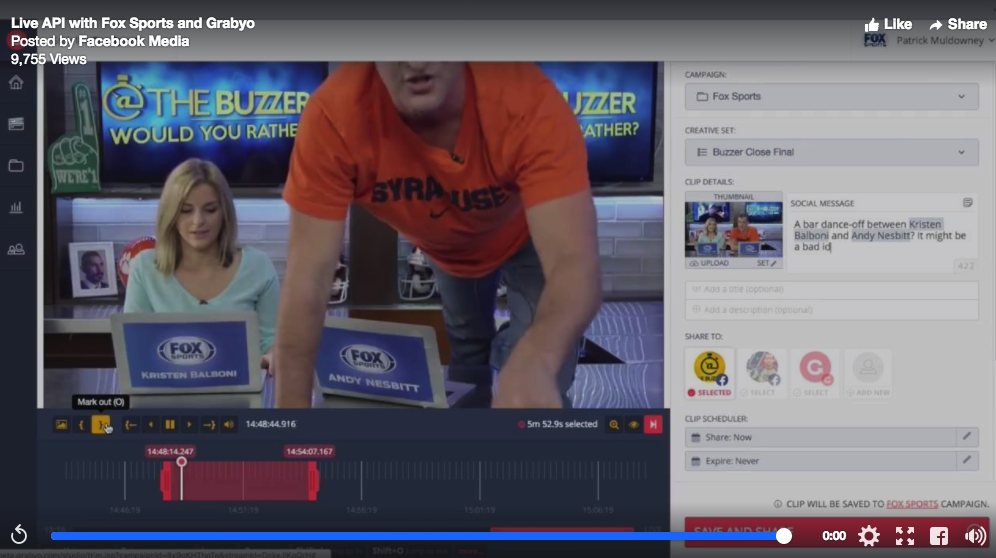
Task: Open the zoom magnifier tool on timeline
Action: coord(614,425)
